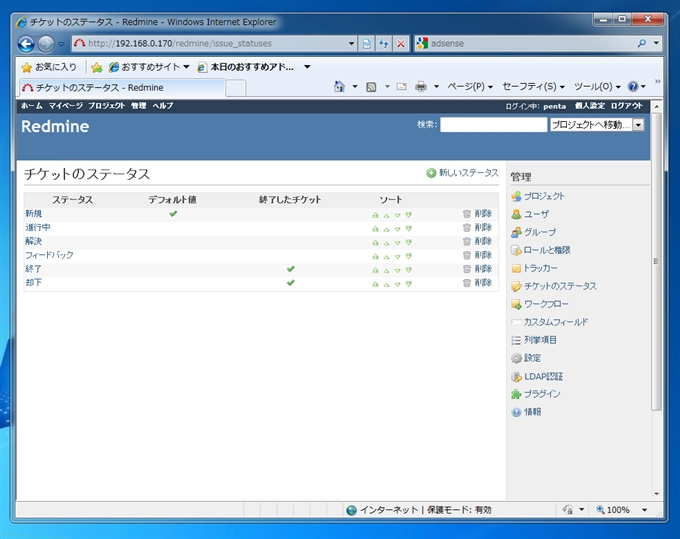
Task: Click ログアウト to log out
Action: [x=627, y=106]
